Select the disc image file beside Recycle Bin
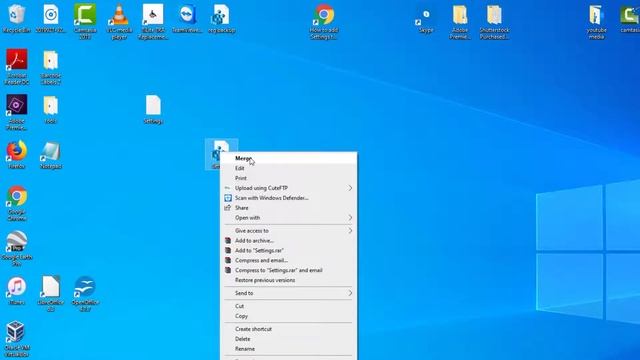 [51, 18]
